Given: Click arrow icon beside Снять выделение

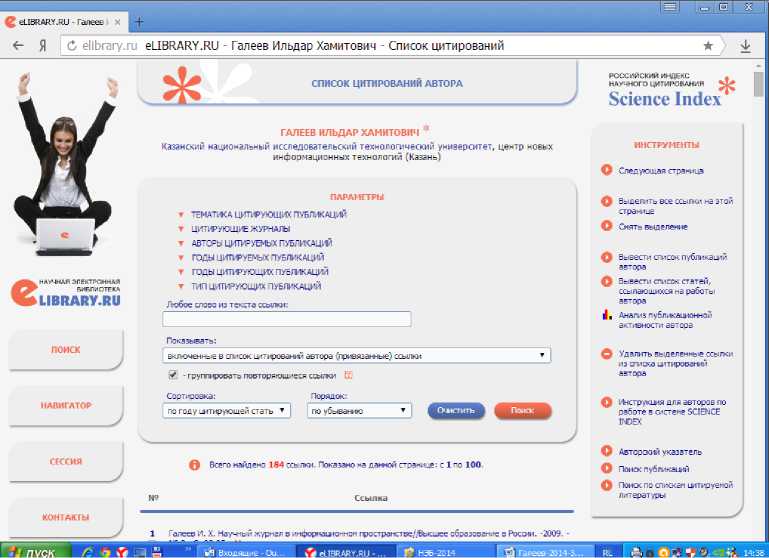Looking at the screenshot, I should (607, 226).
